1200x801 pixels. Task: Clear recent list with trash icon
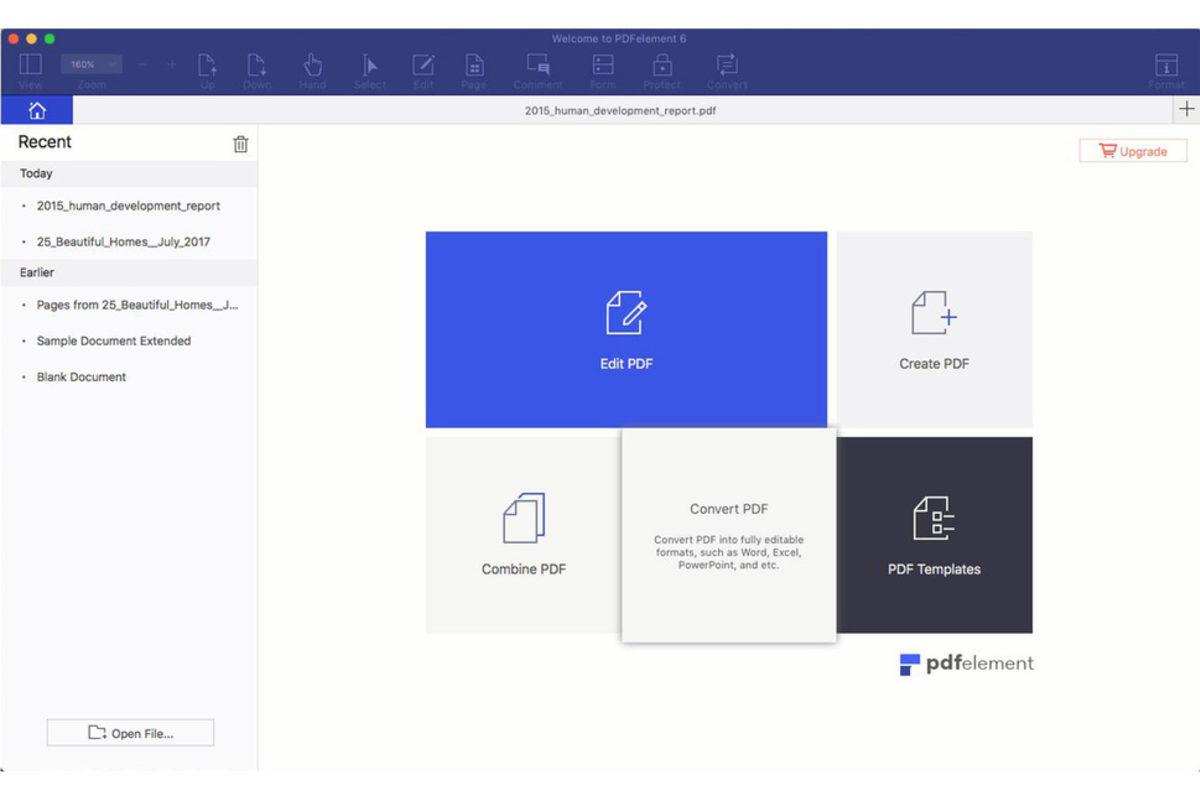(240, 144)
